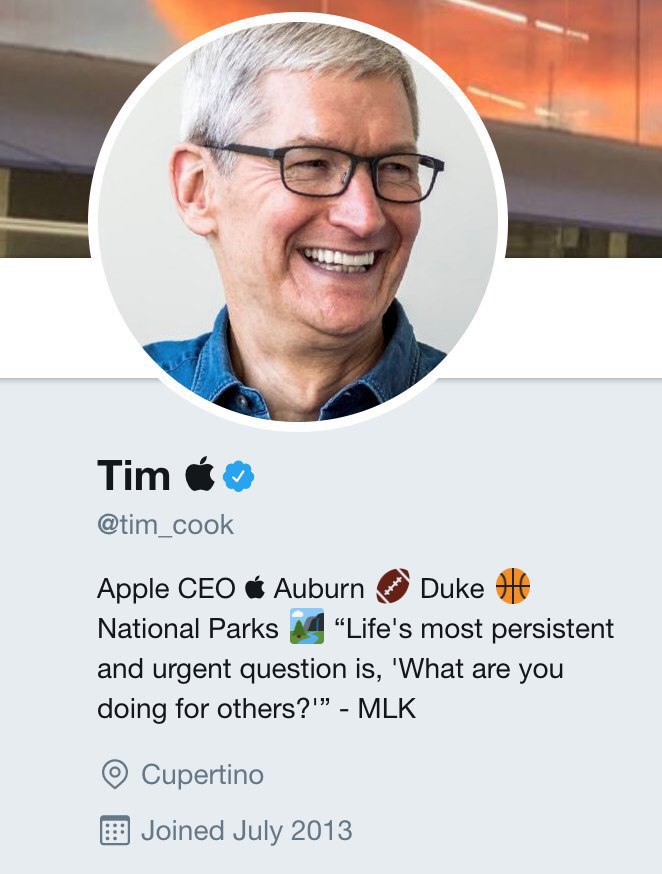Click the quote line 'What are you'
The height and width of the screenshot is (874, 662).
coord(478,669)
